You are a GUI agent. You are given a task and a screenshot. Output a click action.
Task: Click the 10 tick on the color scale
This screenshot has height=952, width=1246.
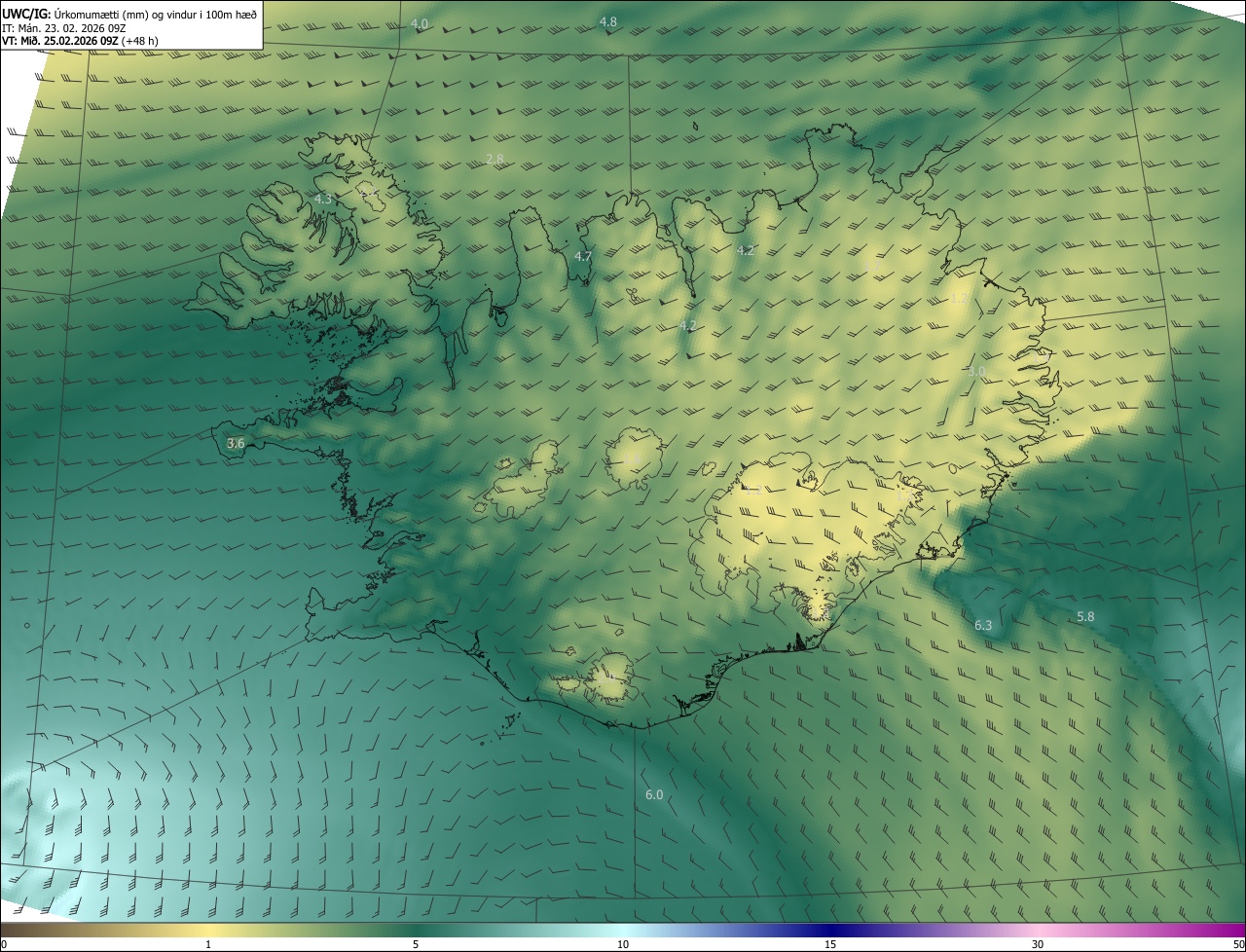[x=623, y=944]
